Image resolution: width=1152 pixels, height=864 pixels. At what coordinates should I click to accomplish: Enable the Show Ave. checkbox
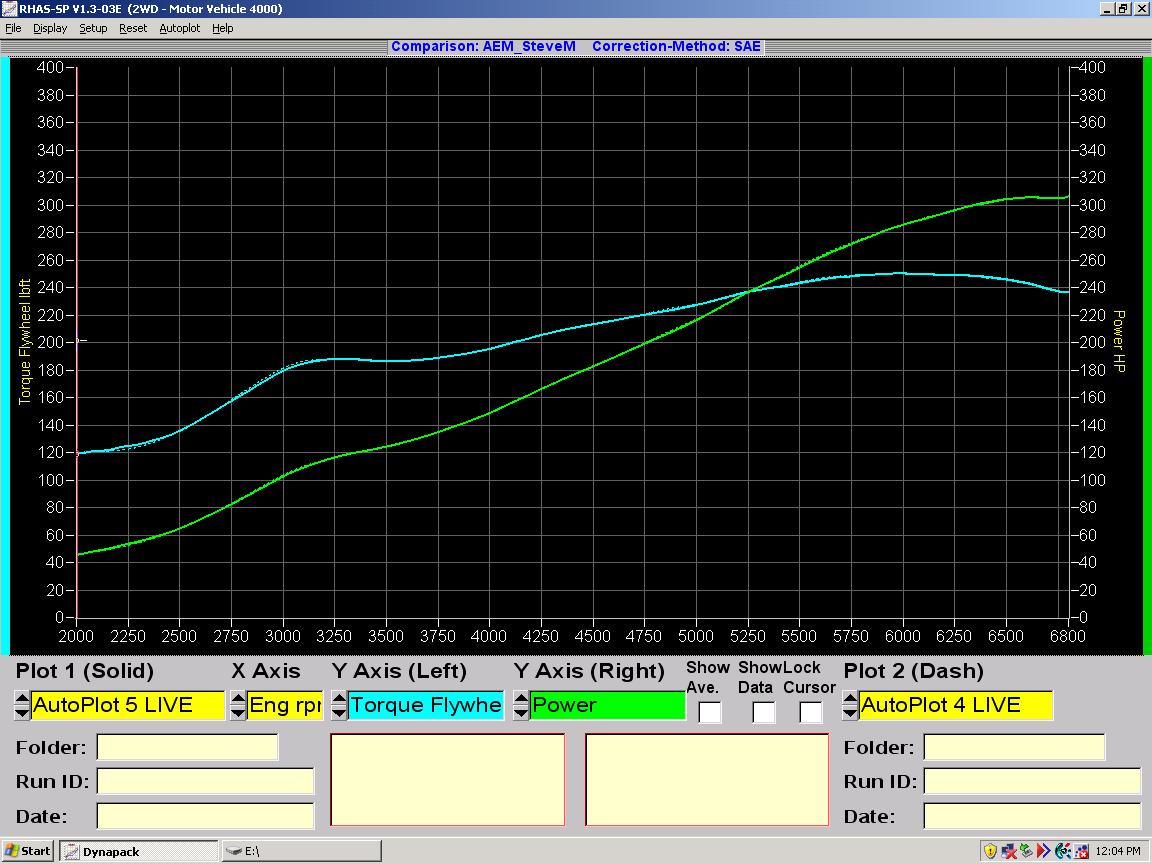pos(709,712)
